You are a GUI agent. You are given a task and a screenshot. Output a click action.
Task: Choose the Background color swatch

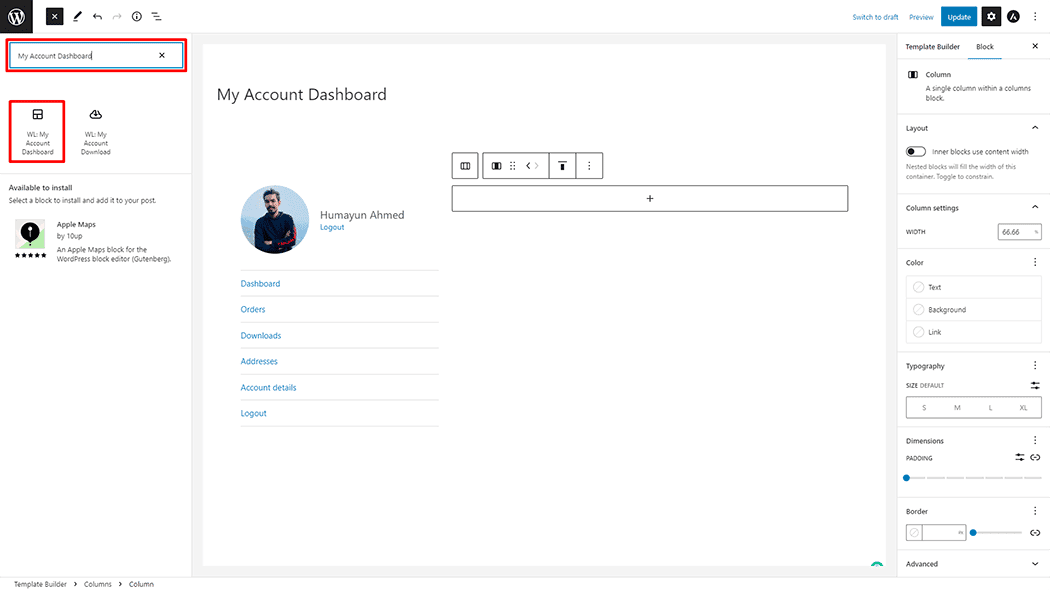click(919, 310)
